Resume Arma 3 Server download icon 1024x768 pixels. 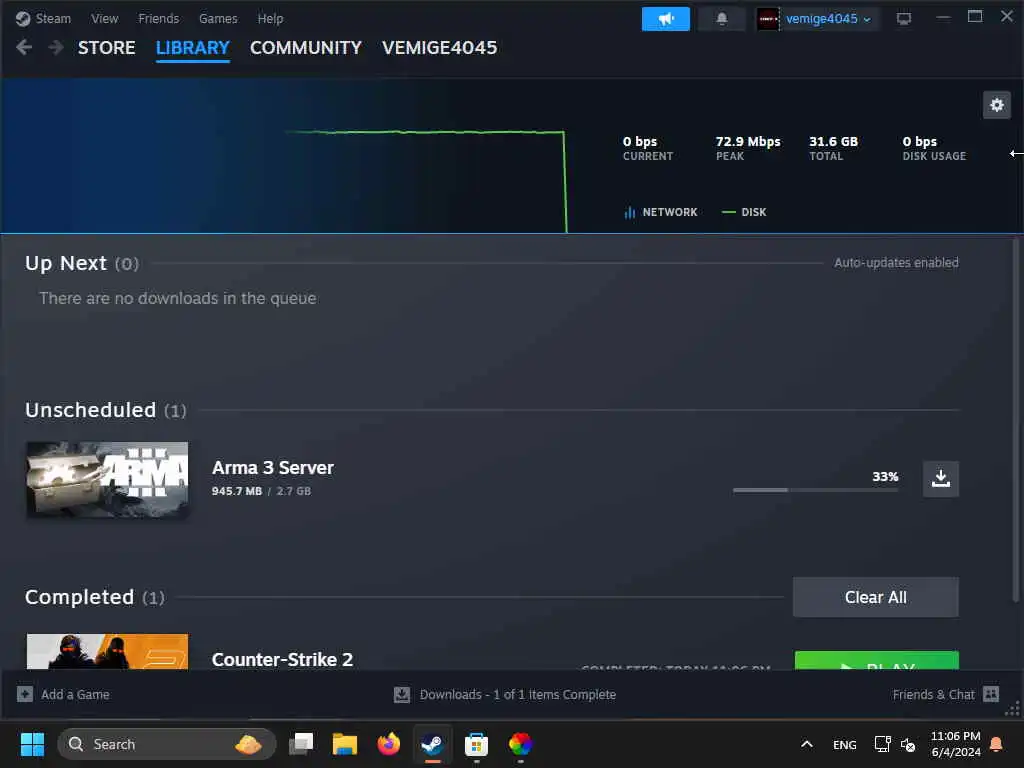940,479
